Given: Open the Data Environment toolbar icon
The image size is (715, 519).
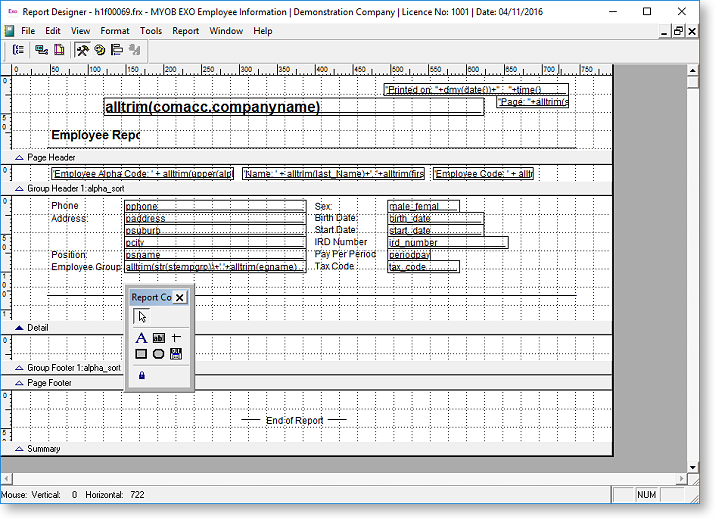Looking at the screenshot, I should pyautogui.click(x=41, y=49).
